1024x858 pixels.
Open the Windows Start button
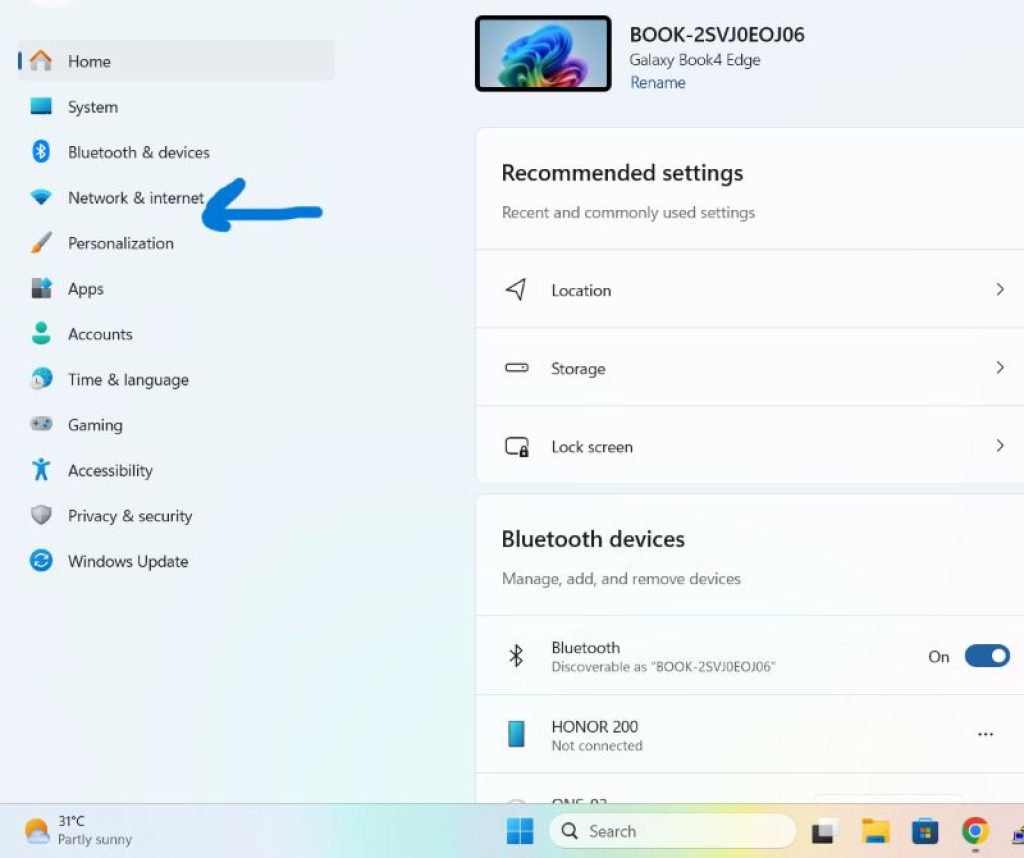click(x=520, y=831)
